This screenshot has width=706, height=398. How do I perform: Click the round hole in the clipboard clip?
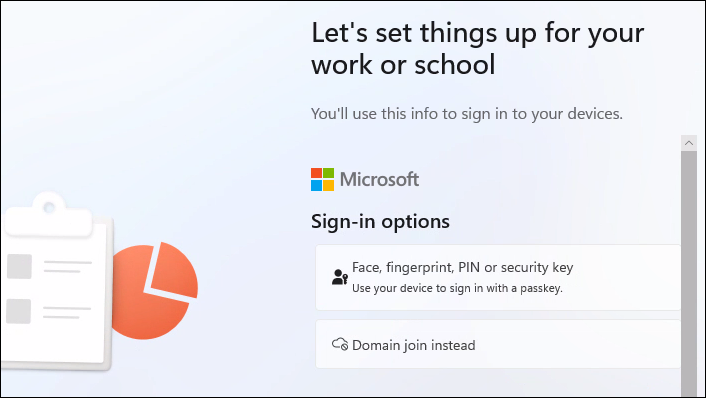49,208
